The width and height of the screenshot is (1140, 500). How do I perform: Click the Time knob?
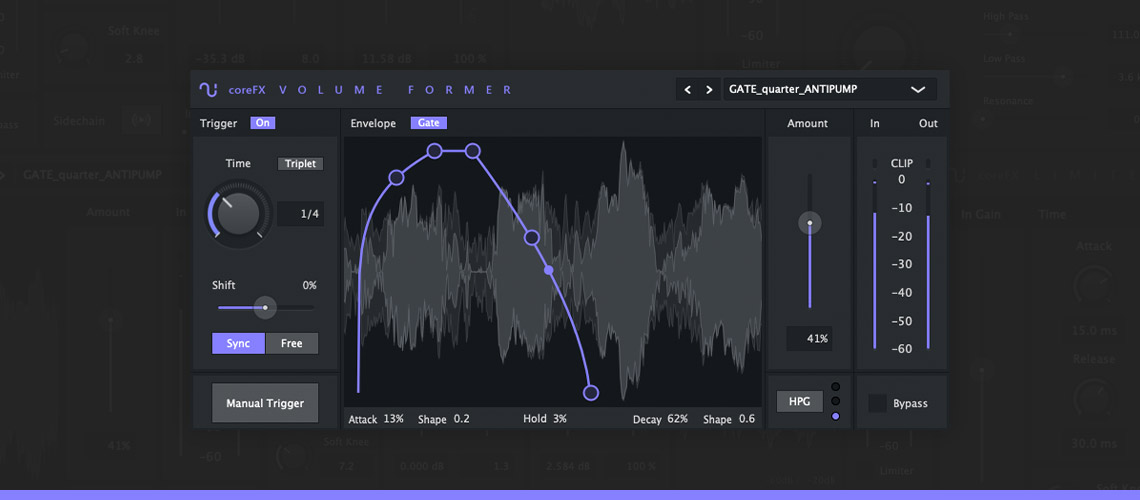tap(239, 213)
